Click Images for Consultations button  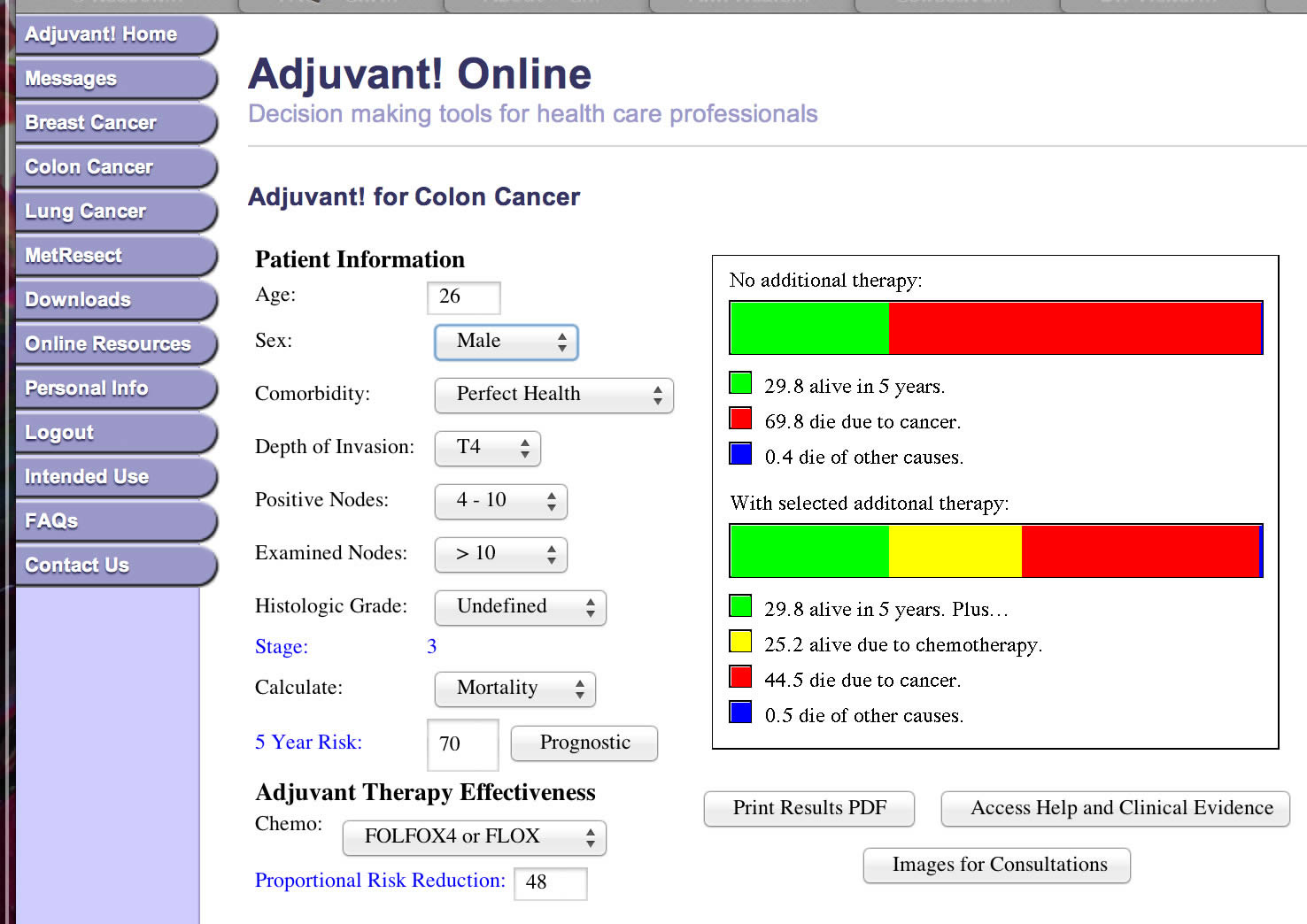tap(996, 865)
